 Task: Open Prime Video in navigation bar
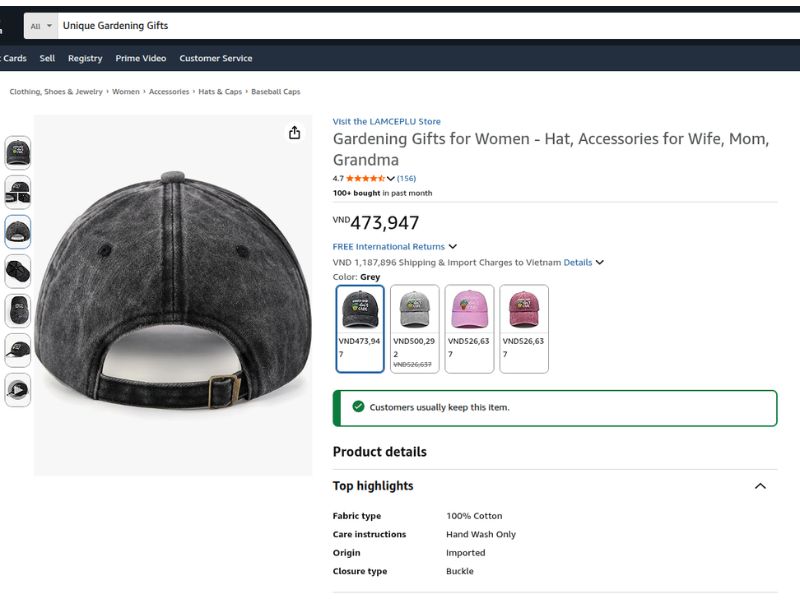[141, 58]
